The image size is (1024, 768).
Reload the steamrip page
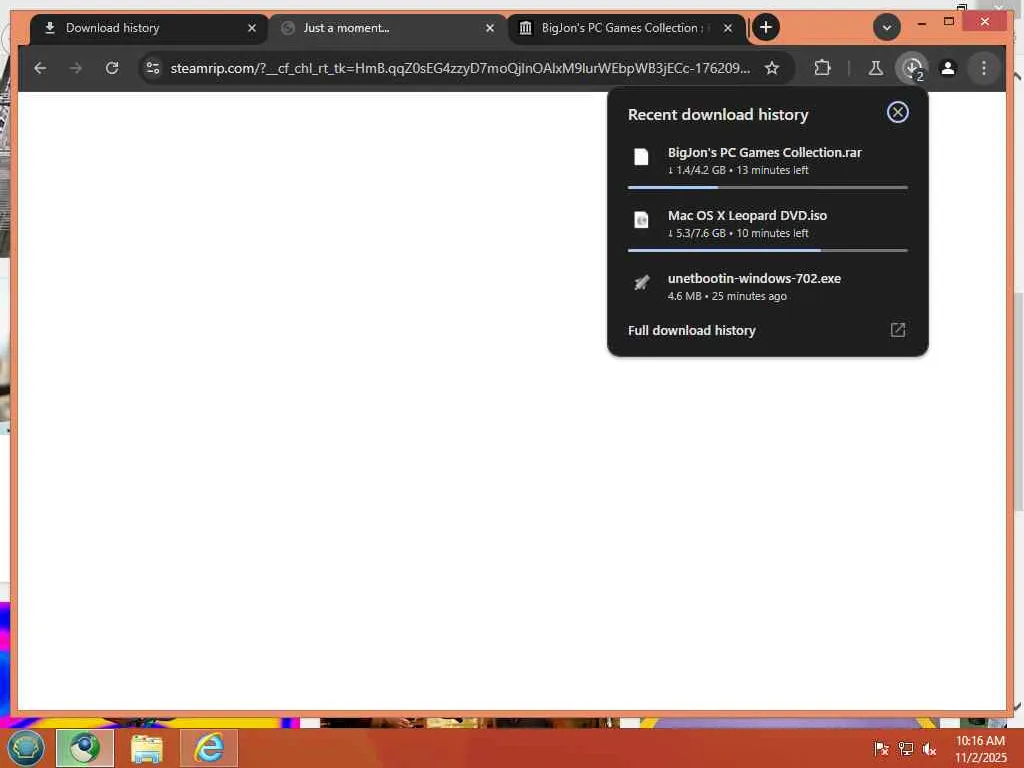coord(112,68)
